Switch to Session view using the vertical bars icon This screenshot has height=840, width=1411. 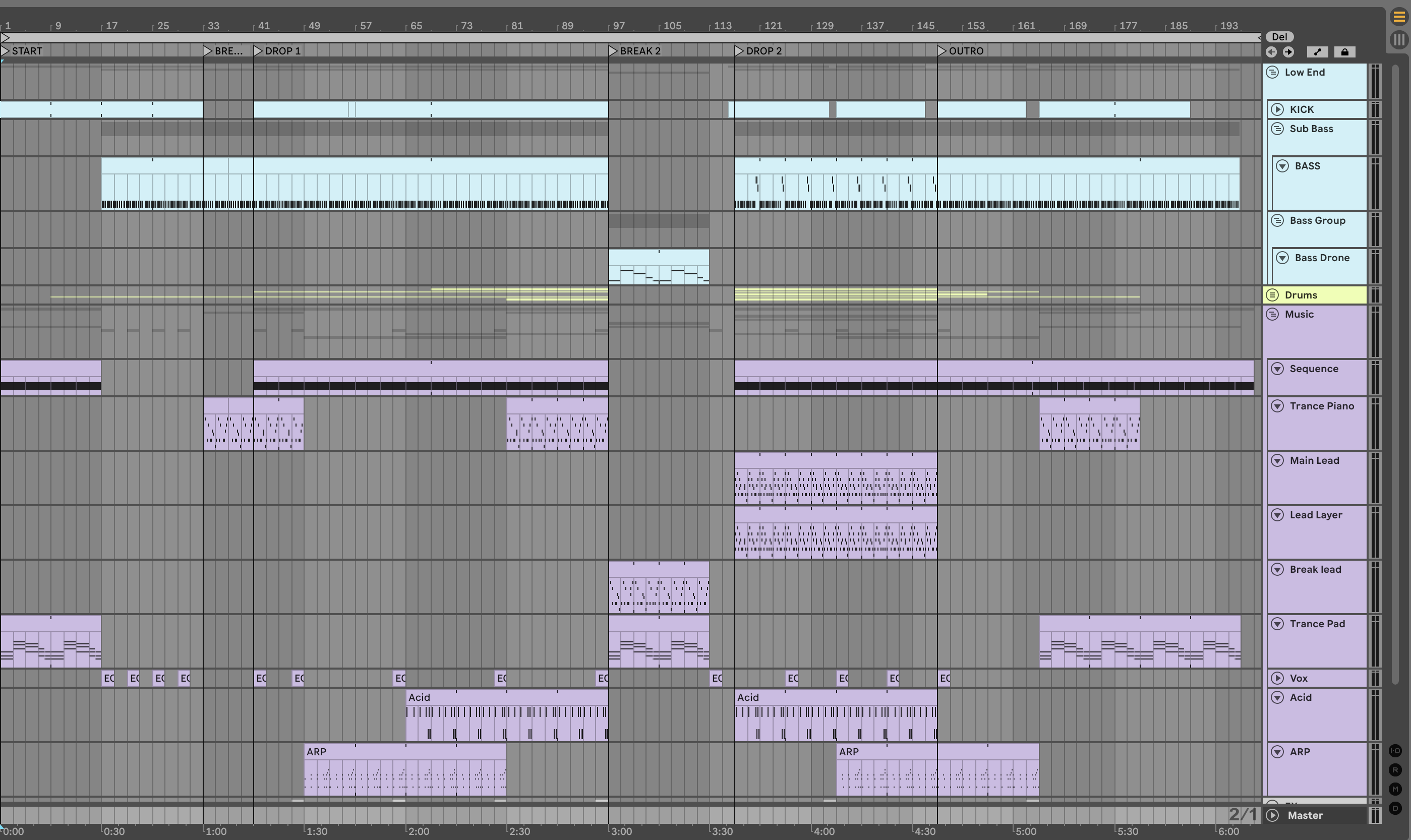click(x=1398, y=40)
